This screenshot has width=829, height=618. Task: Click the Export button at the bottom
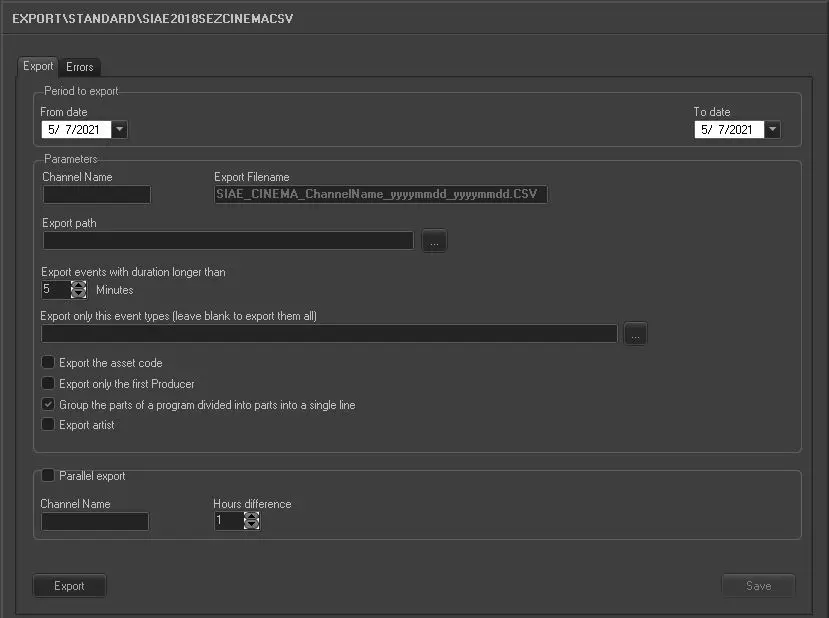[69, 586]
